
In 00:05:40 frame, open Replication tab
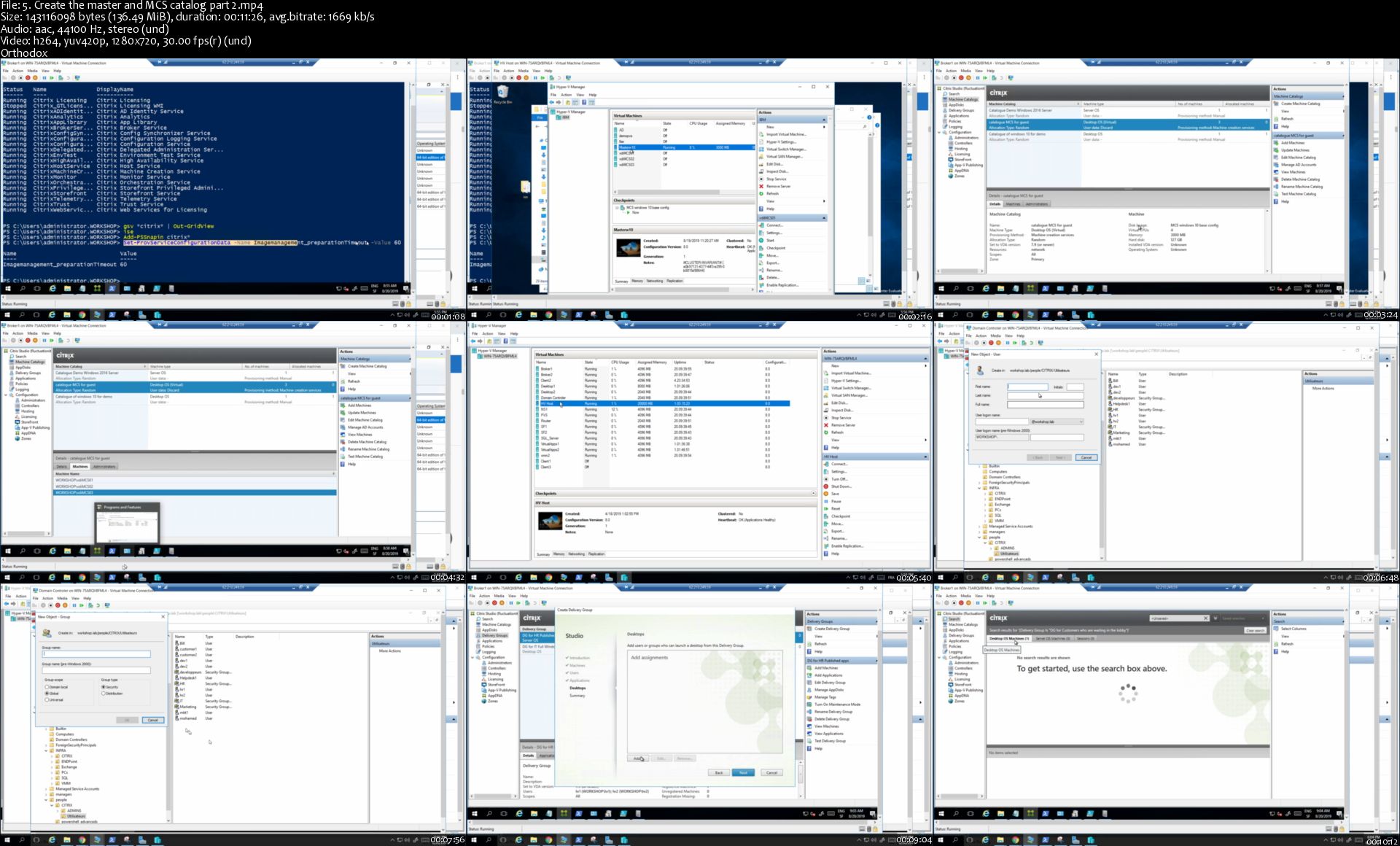(596, 554)
